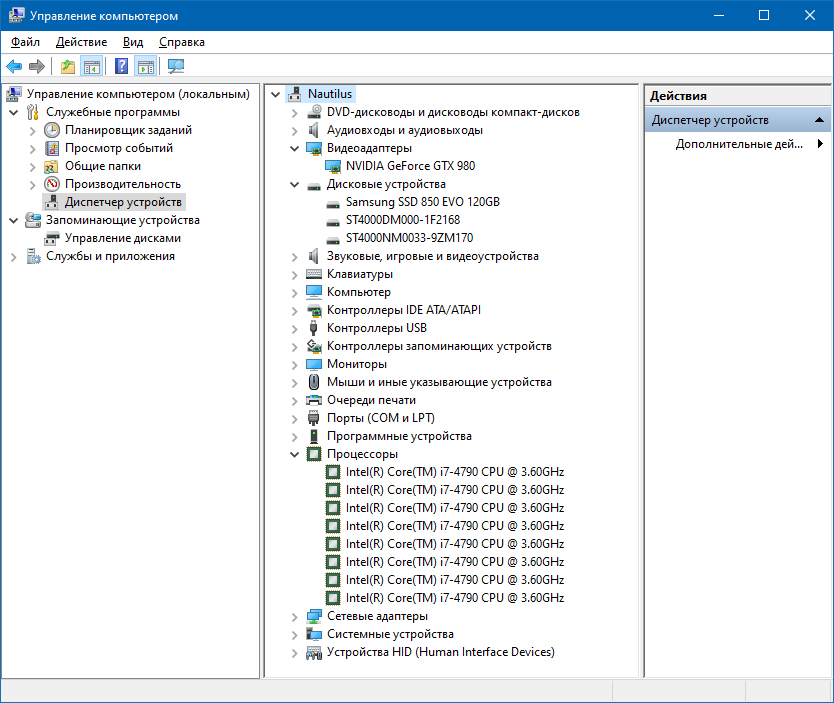The width and height of the screenshot is (834, 703).
Task: Select Управление дисками in left tree
Action: coord(123,238)
